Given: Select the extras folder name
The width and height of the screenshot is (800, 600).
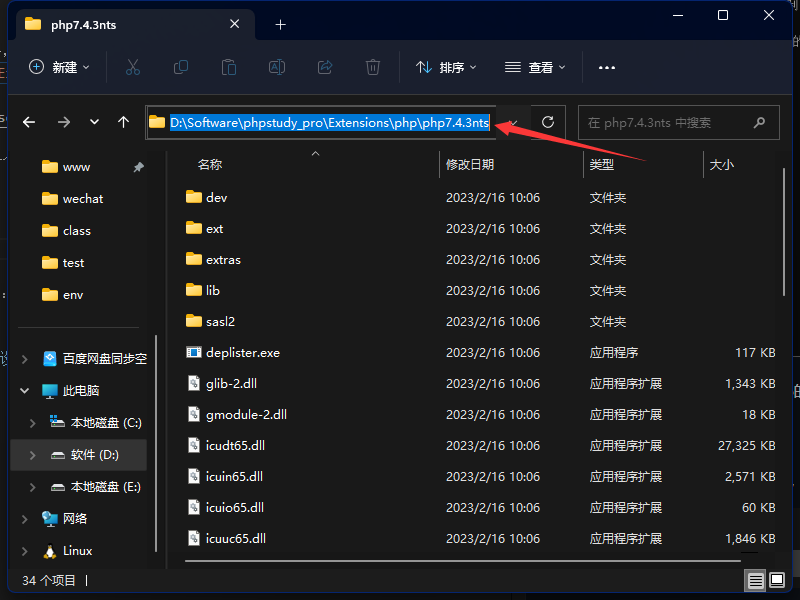Looking at the screenshot, I should (223, 260).
